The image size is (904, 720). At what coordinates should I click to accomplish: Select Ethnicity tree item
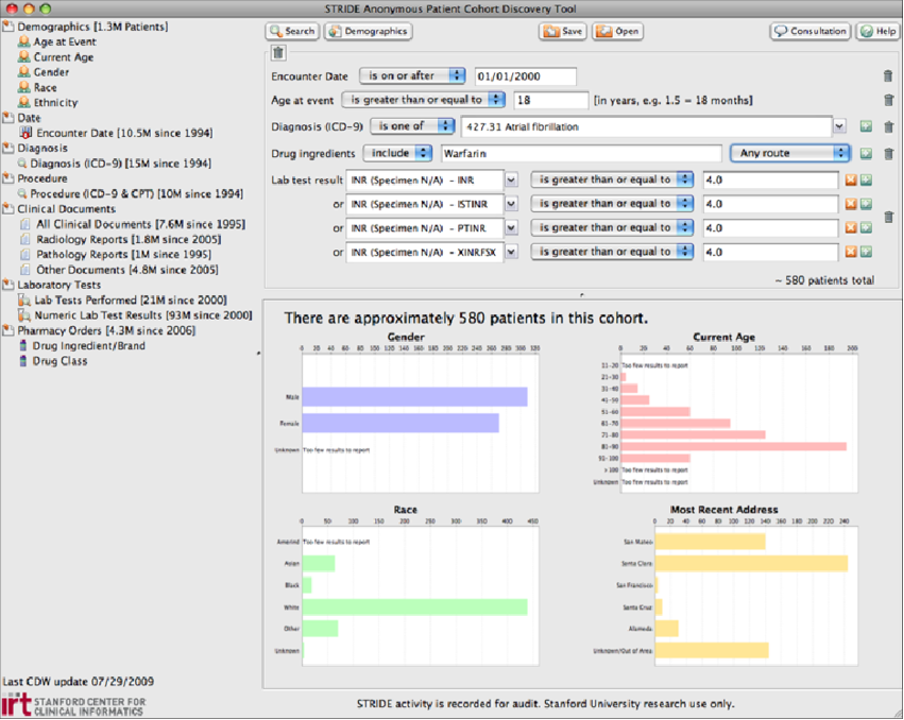(47, 103)
